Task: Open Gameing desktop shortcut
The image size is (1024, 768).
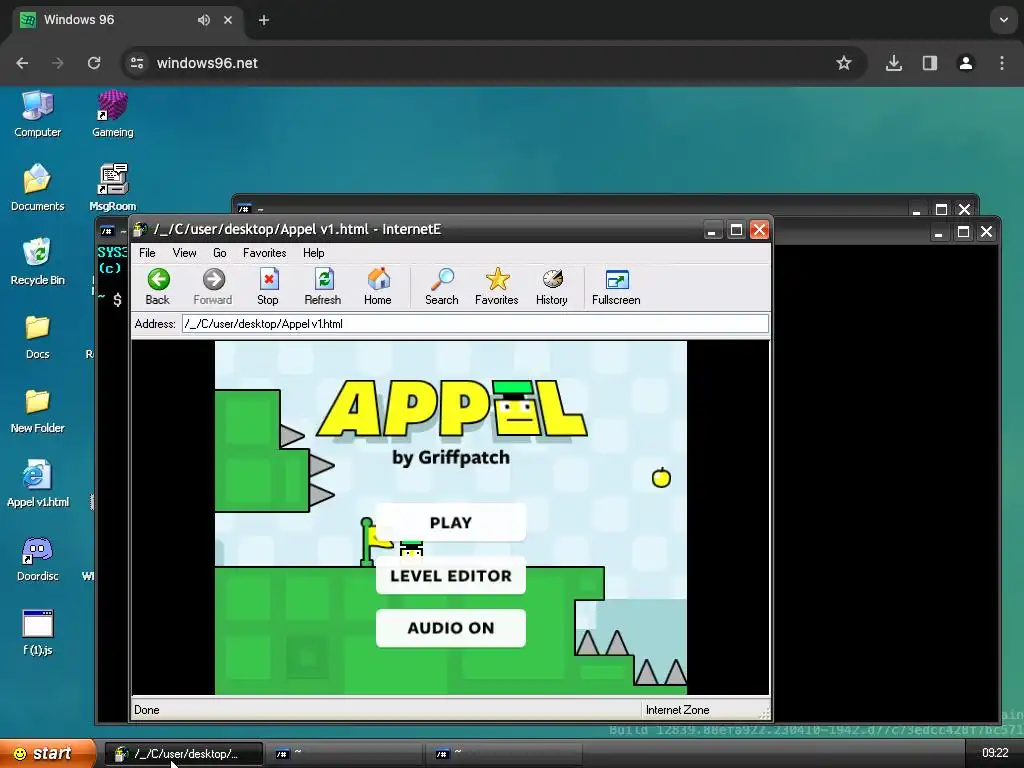Action: [112, 114]
